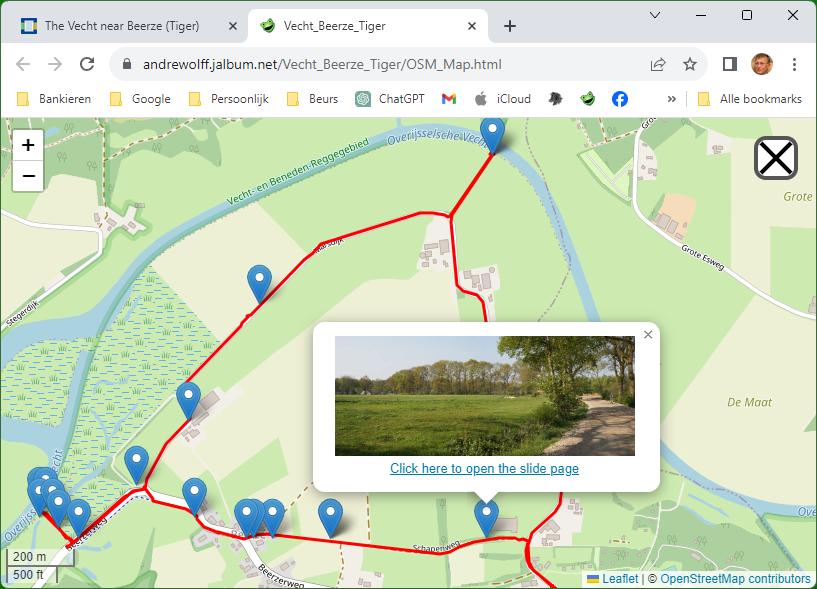Open the OpenStreetMap contributors link
The width and height of the screenshot is (817, 589).
735,579
